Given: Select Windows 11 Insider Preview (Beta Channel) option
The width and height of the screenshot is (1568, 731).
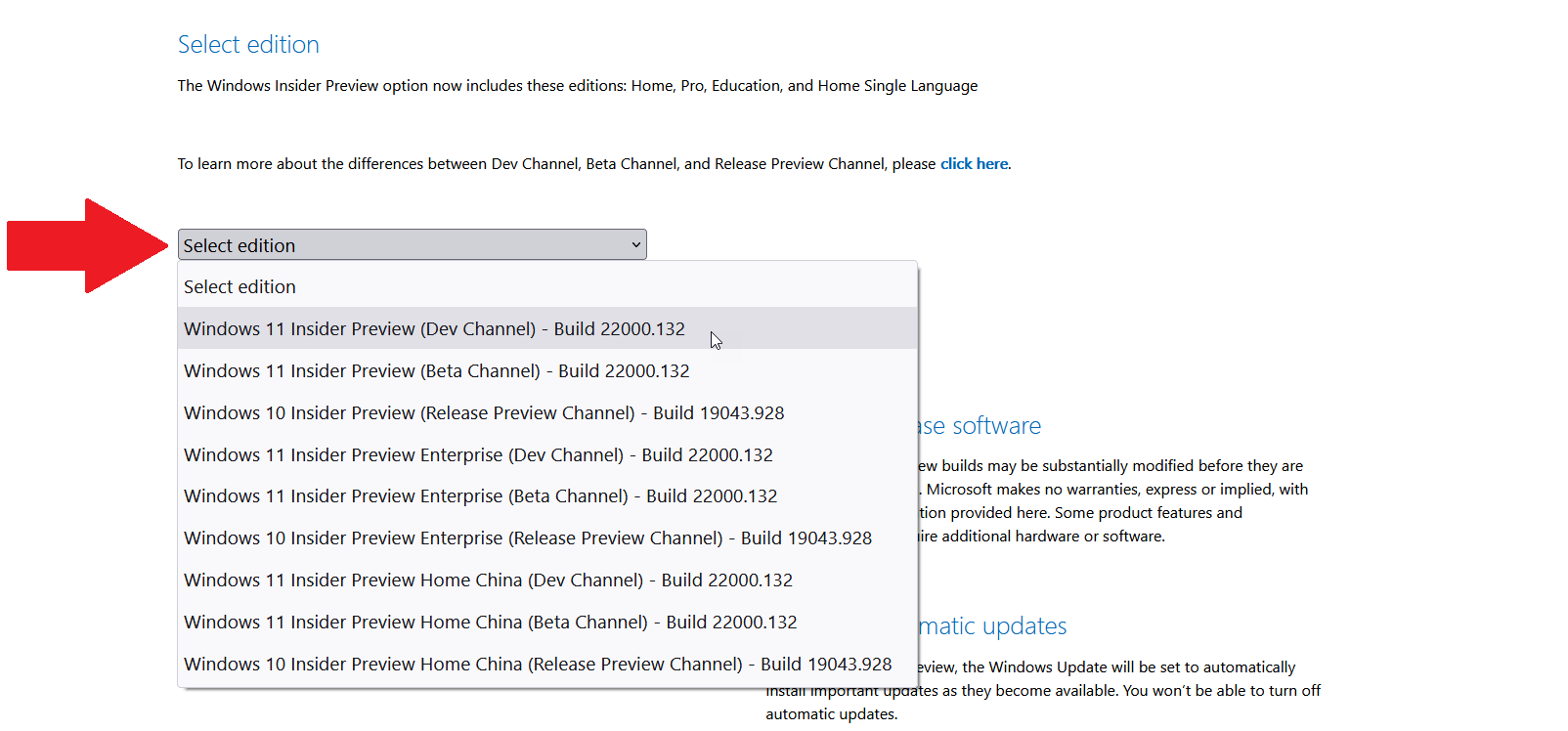Looking at the screenshot, I should [x=547, y=370].
